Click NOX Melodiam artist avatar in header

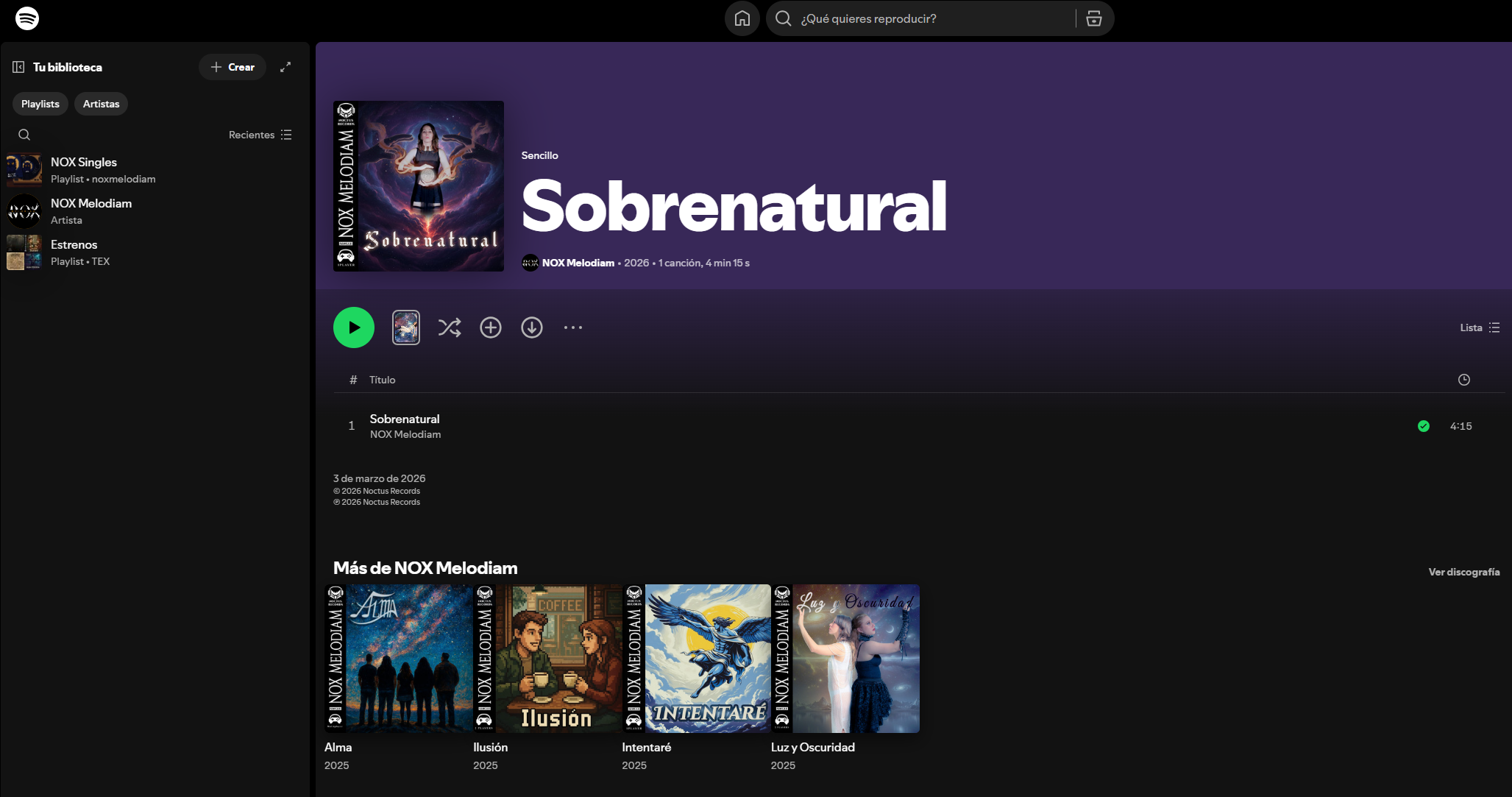530,263
